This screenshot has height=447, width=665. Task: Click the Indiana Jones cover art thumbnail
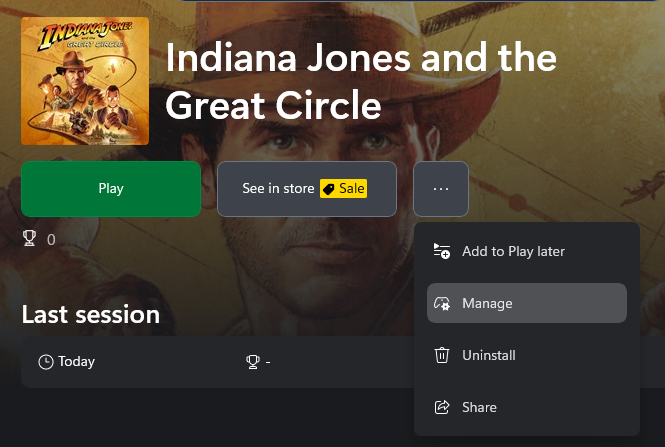click(85, 80)
